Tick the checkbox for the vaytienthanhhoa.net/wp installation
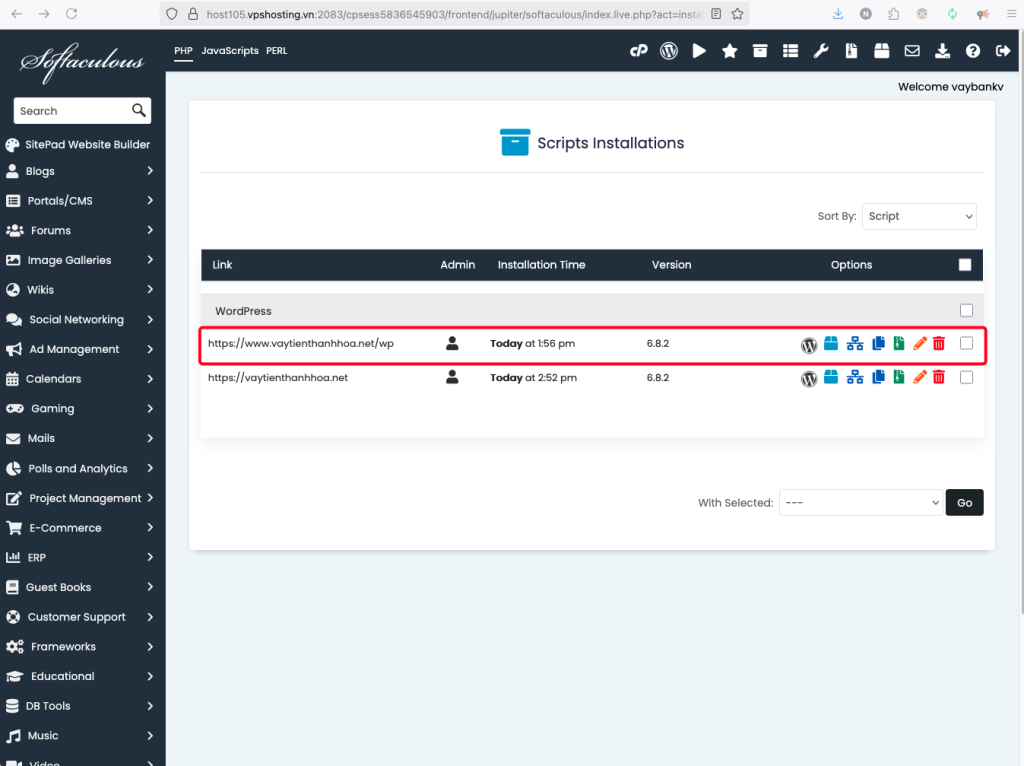Viewport: 1024px width, 766px height. coord(966,343)
